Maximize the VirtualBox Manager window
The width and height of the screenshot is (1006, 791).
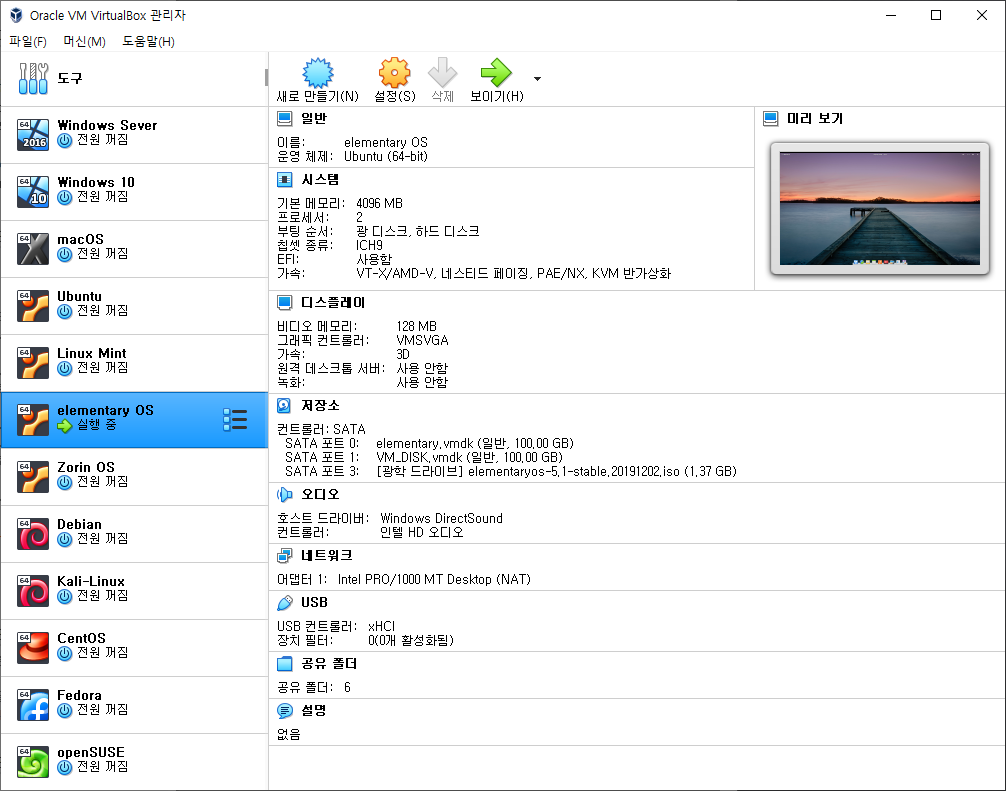(936, 15)
